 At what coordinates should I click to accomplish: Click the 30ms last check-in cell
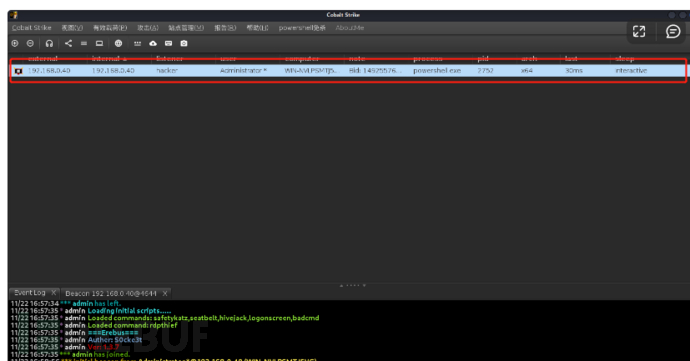(x=574, y=70)
